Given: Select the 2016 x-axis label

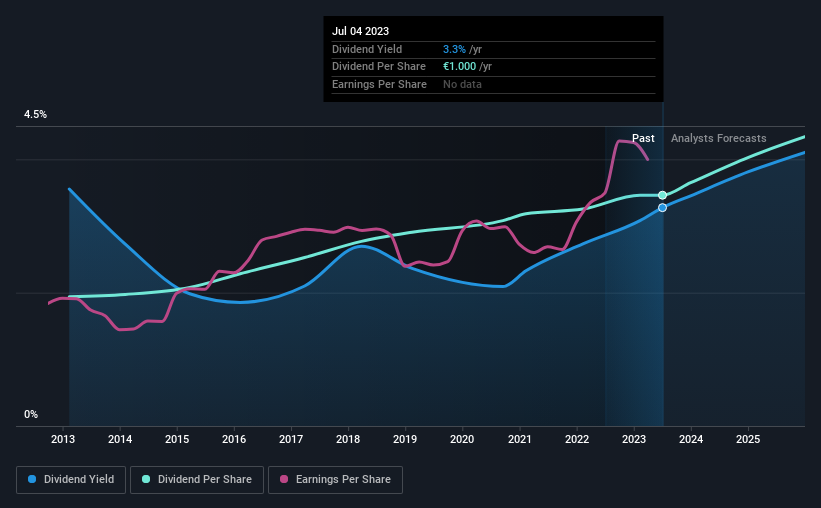Looking at the screenshot, I should [234, 439].
